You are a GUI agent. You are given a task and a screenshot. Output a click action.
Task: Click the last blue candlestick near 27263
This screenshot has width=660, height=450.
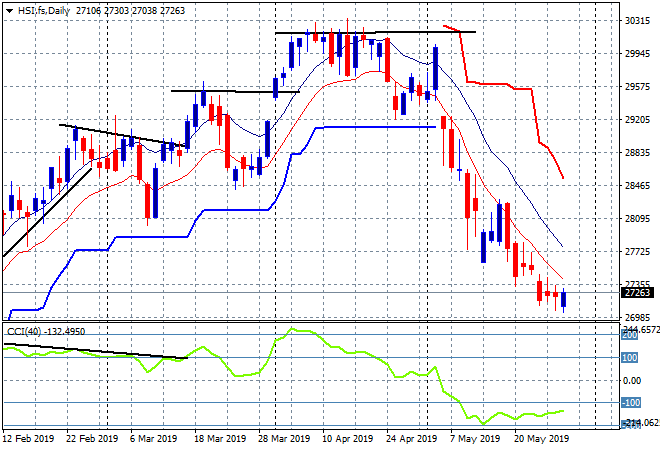564,299
